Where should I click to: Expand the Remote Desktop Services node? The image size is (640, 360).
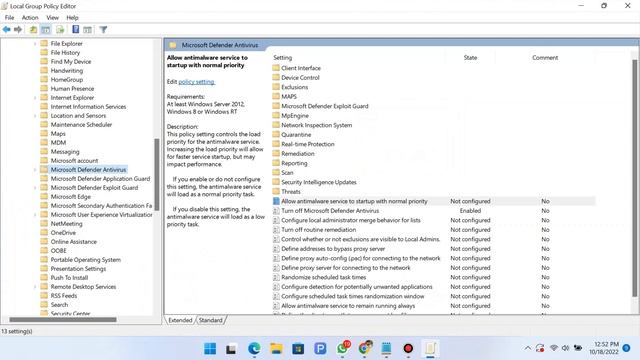pyautogui.click(x=35, y=287)
